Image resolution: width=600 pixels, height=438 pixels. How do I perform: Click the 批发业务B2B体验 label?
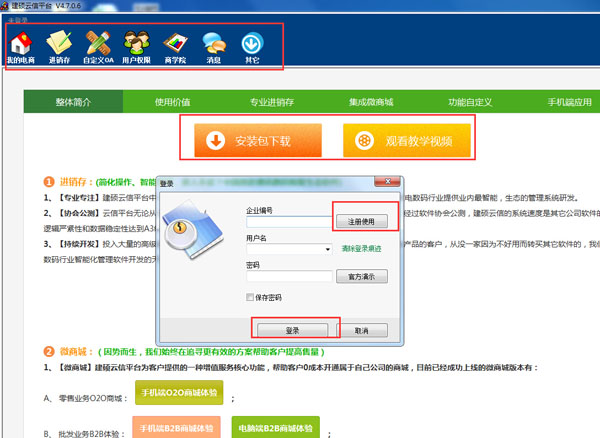[92, 434]
